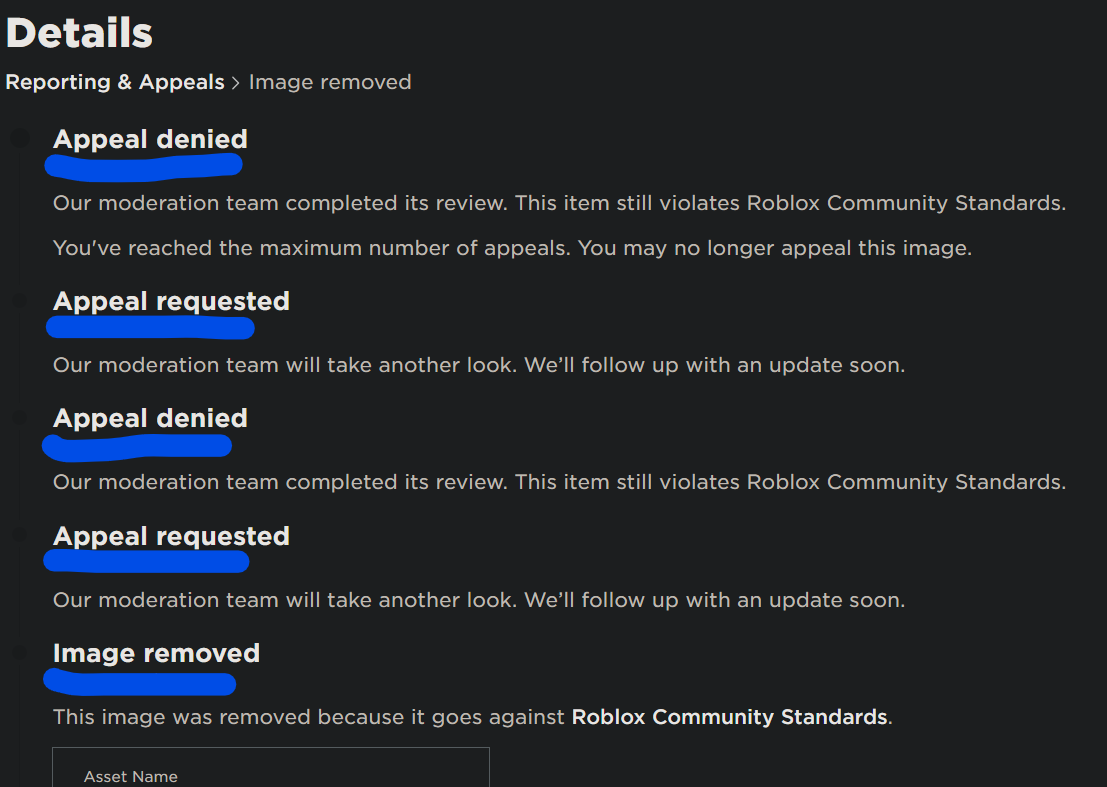The height and width of the screenshot is (787, 1107).
Task: Expand the topmost Appeal denied entry
Action: [150, 139]
